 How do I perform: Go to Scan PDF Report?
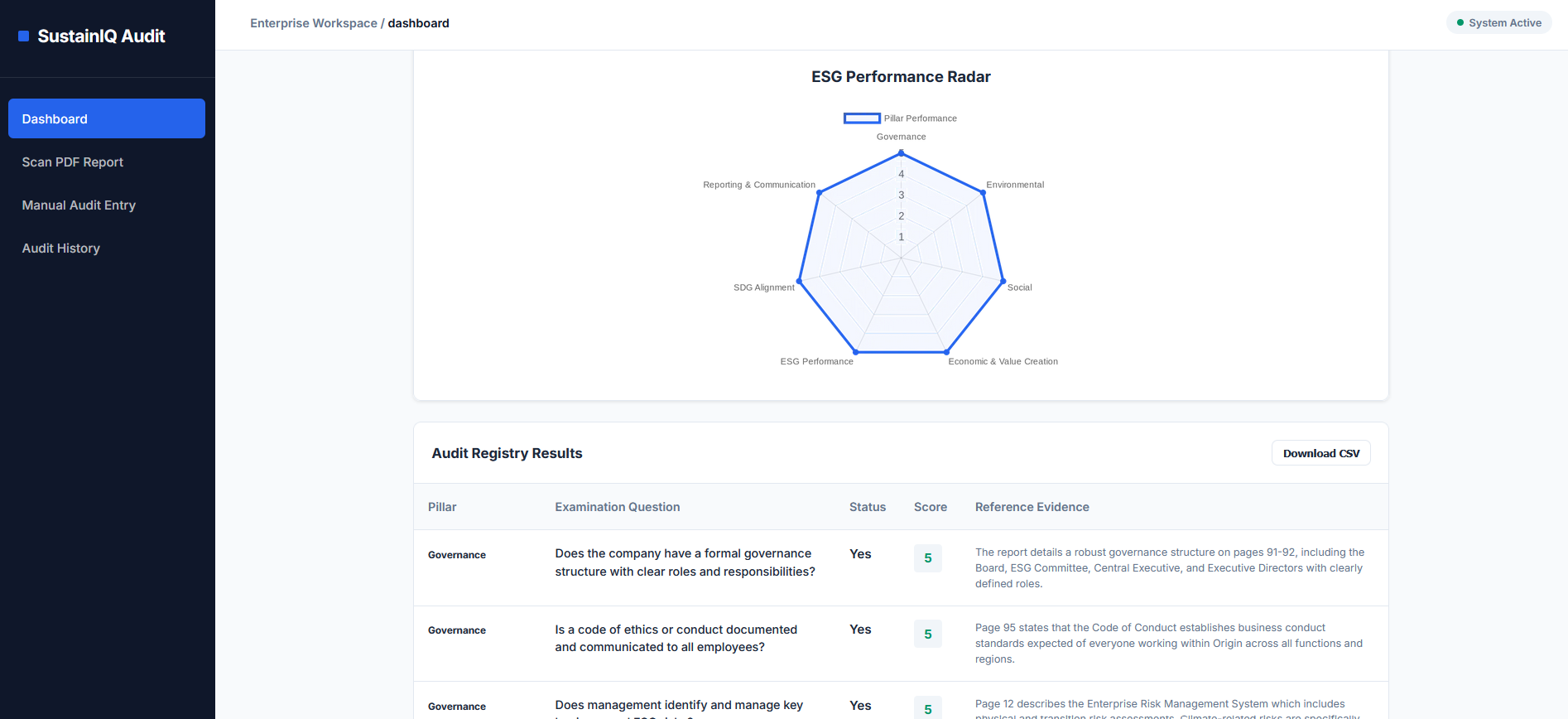[73, 162]
